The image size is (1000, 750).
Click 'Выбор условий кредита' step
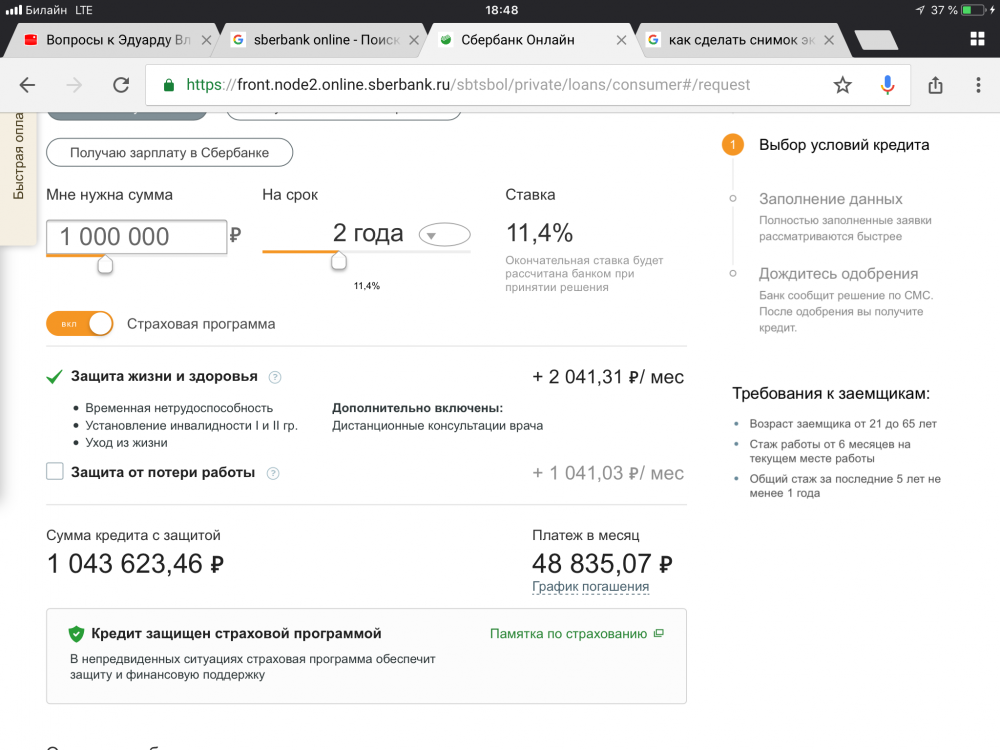point(844,145)
